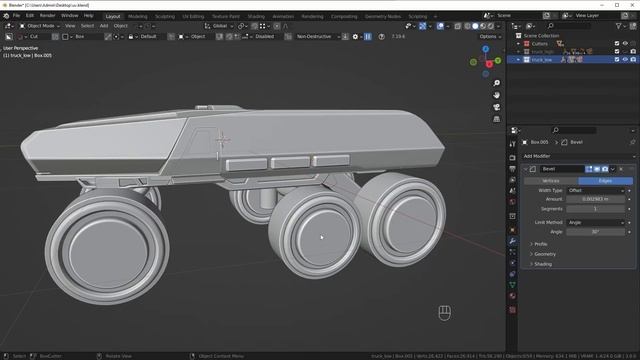Open the Material properties tab icon

click(x=512, y=296)
